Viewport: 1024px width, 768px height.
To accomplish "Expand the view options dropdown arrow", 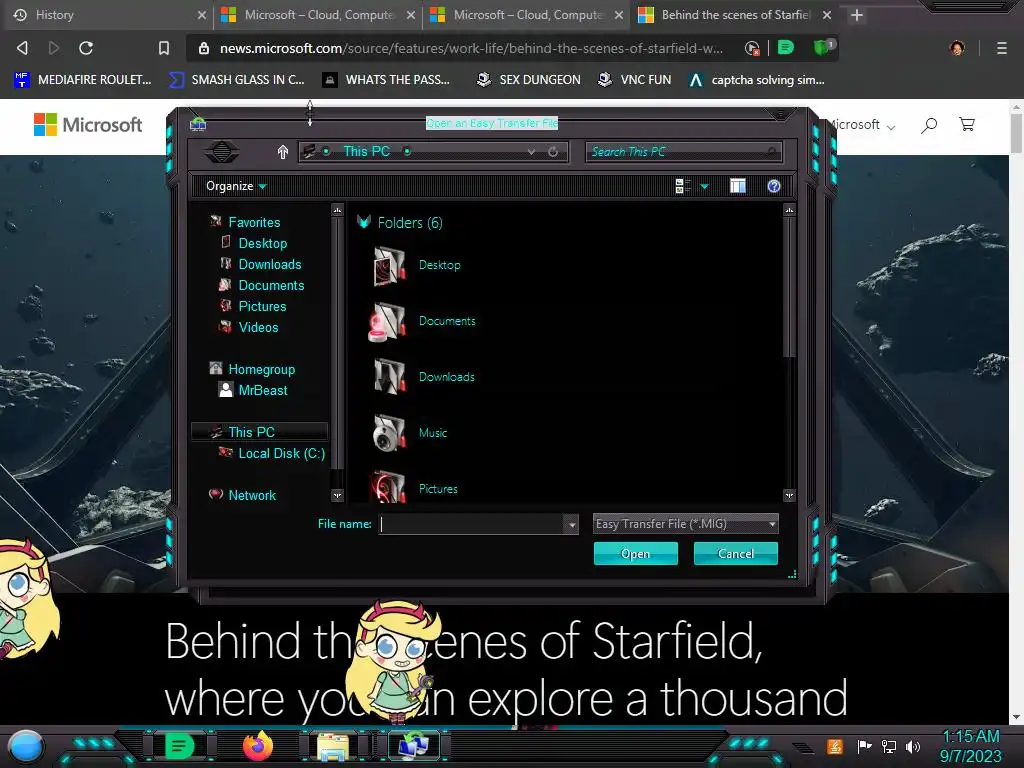I will click(705, 187).
